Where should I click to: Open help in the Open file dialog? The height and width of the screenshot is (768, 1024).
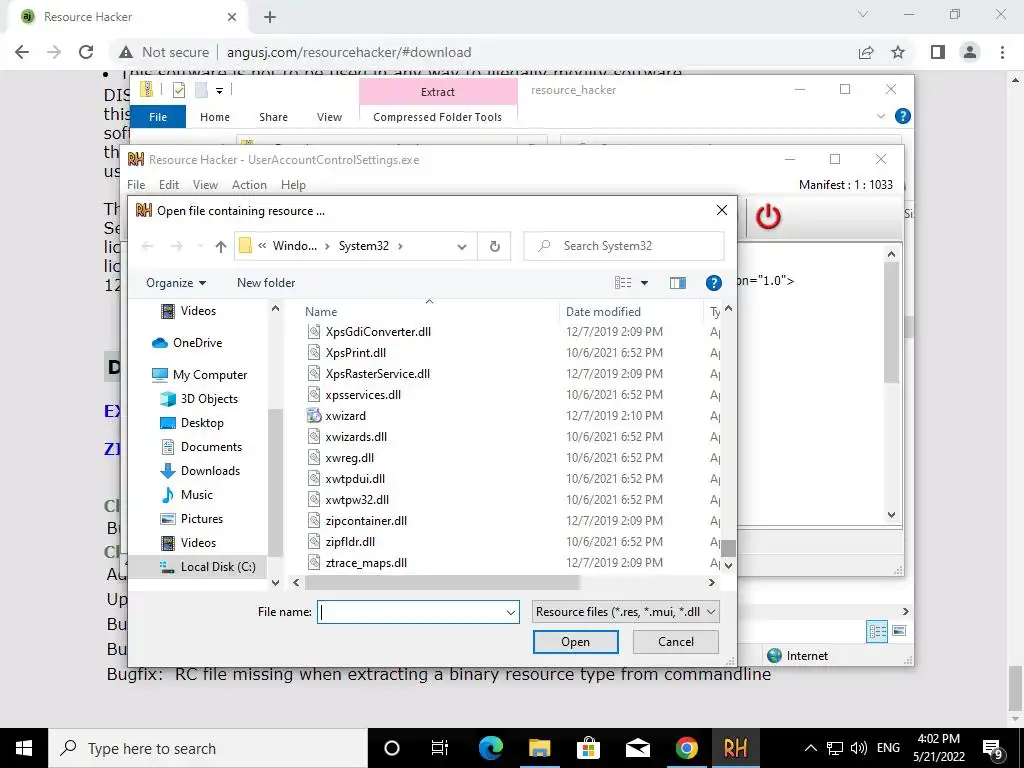pyautogui.click(x=714, y=283)
